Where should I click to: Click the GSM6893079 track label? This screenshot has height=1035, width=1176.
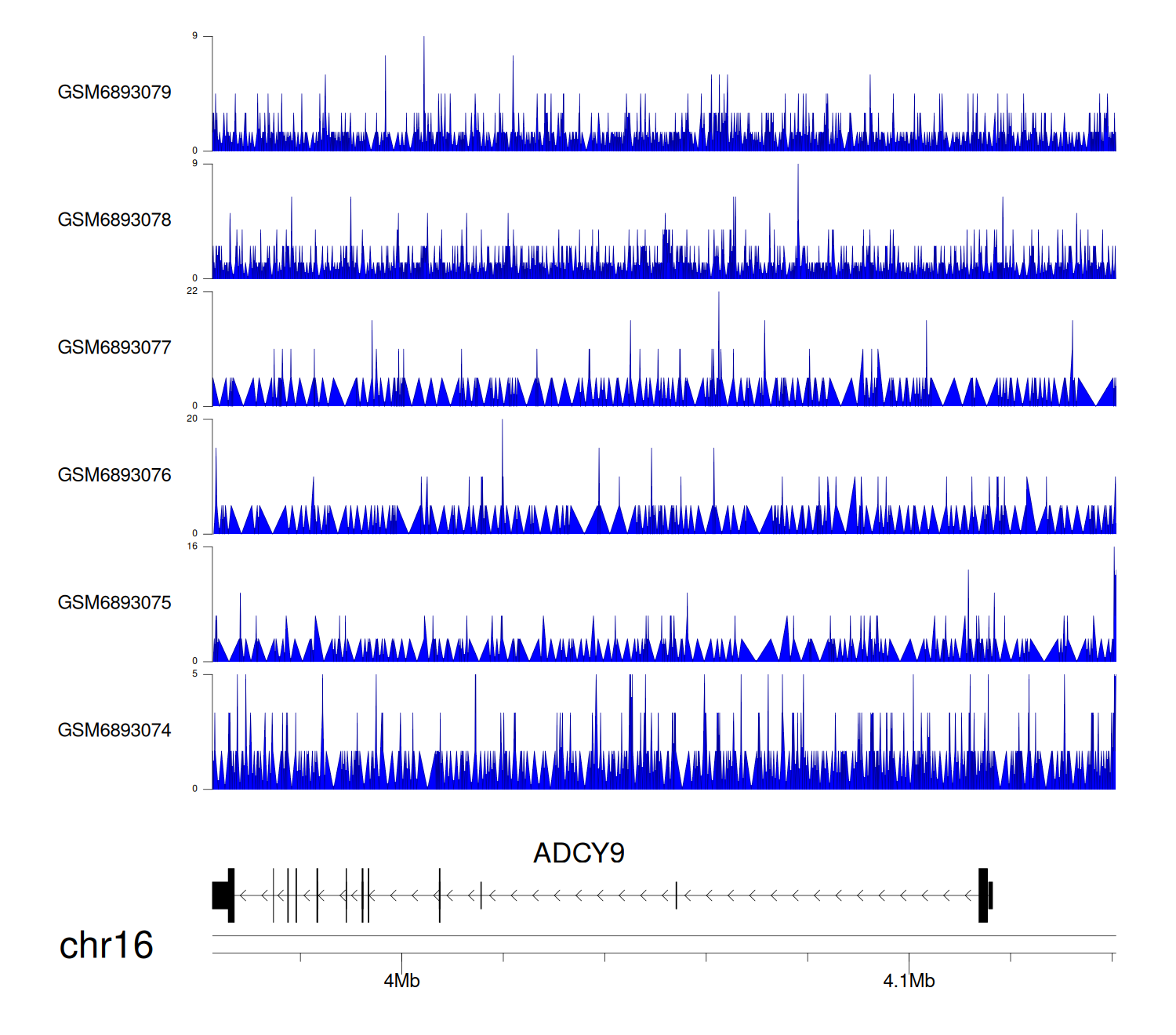114,93
